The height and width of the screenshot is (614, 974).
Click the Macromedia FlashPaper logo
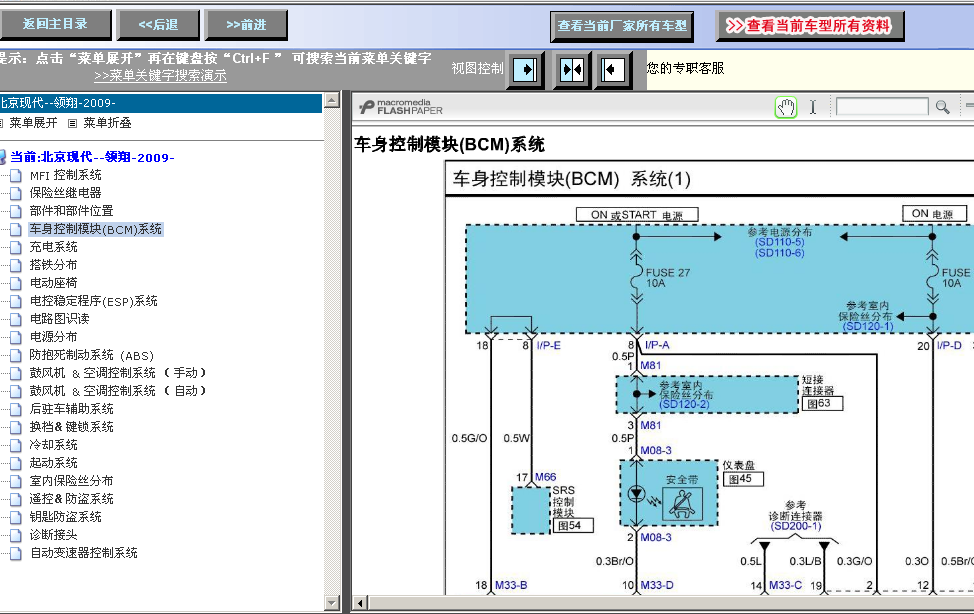401,107
